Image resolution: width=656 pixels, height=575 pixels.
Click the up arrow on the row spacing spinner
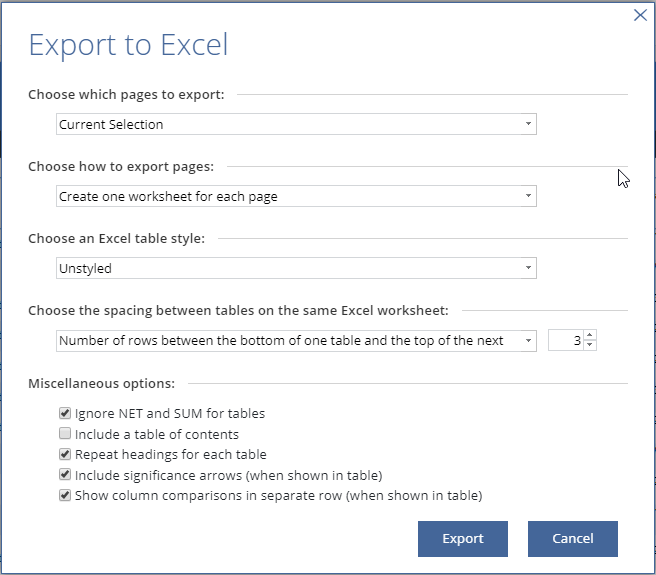pyautogui.click(x=590, y=335)
